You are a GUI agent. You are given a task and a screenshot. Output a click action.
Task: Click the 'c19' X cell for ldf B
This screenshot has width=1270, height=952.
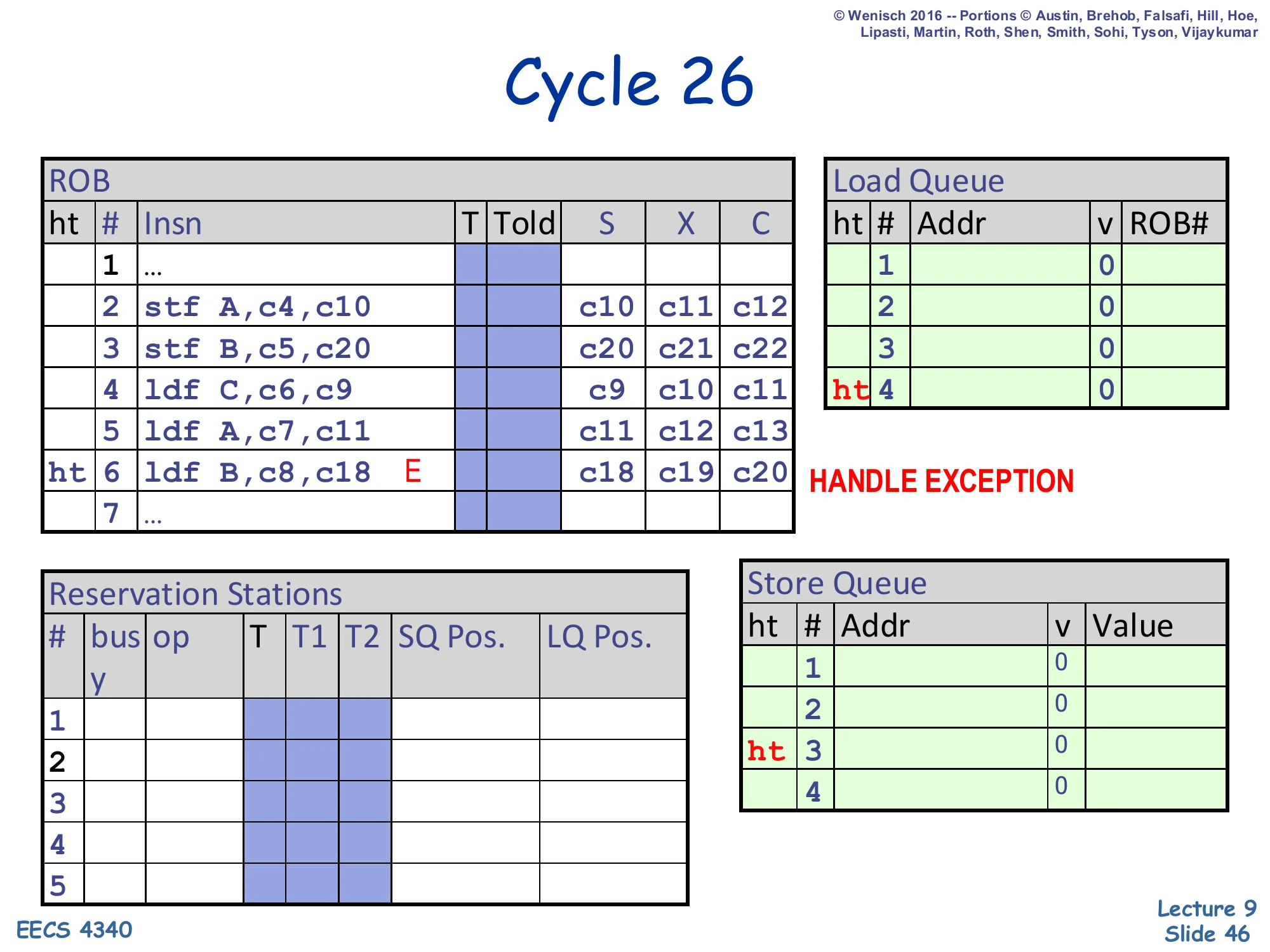coord(686,473)
